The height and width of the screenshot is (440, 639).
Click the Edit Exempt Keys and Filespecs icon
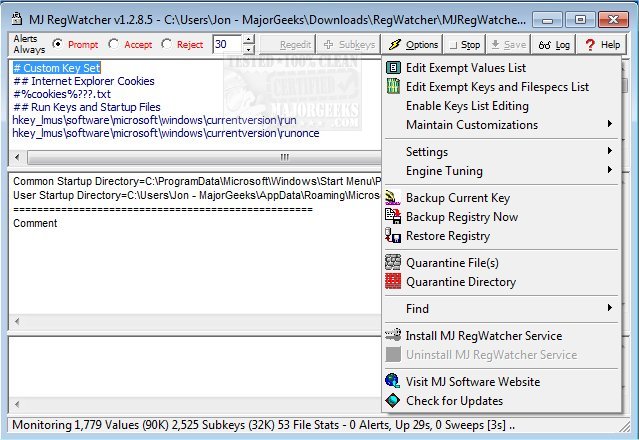393,86
